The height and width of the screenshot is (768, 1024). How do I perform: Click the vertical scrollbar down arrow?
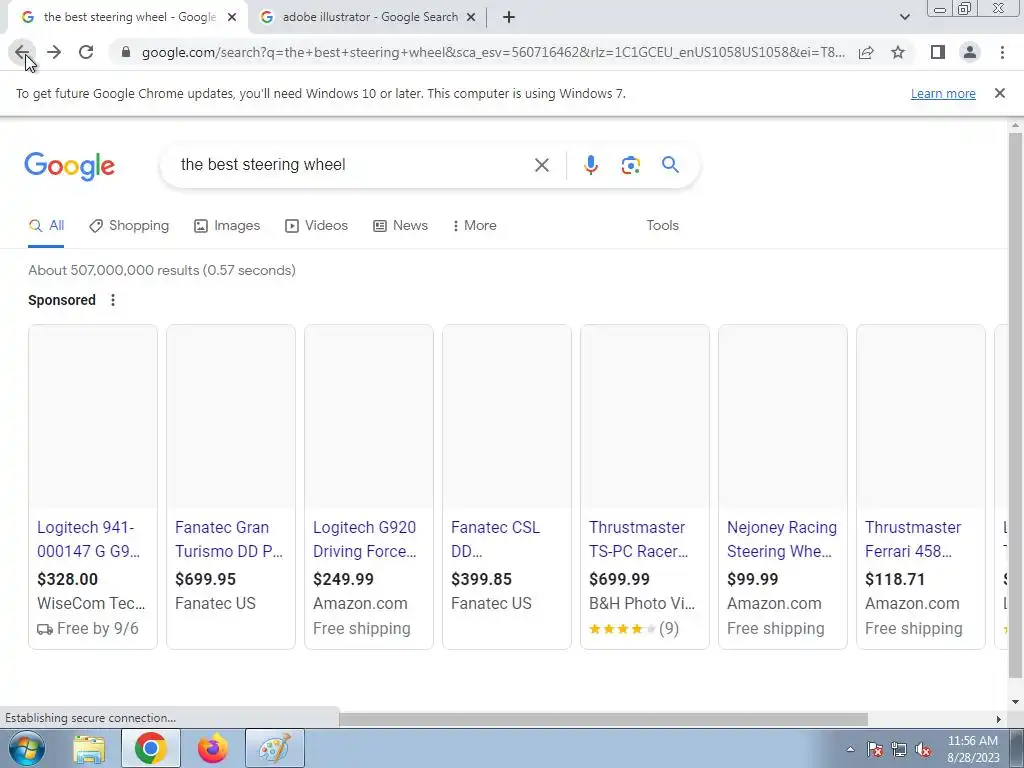tap(1015, 701)
